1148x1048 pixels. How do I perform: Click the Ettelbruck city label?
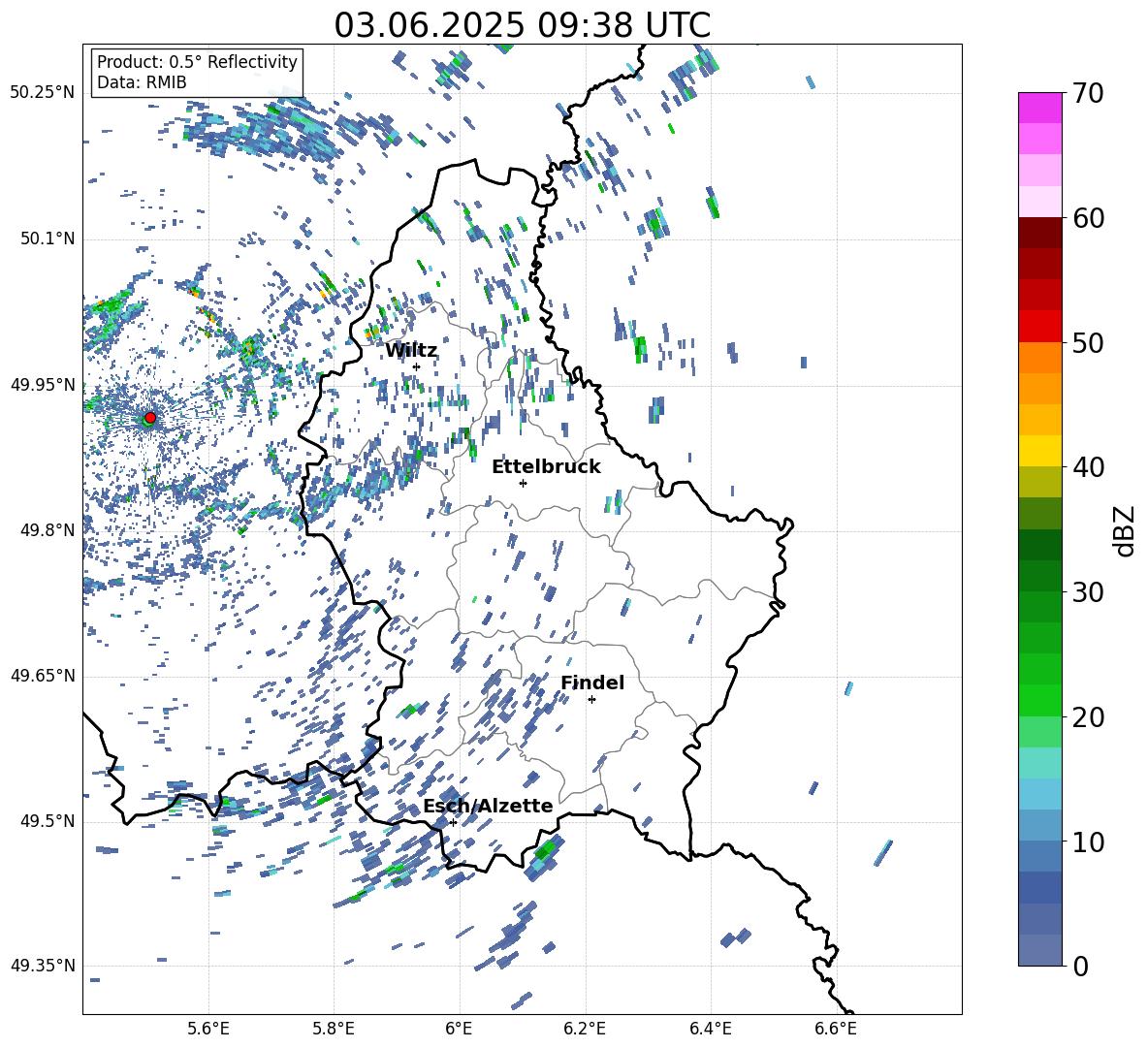[546, 467]
